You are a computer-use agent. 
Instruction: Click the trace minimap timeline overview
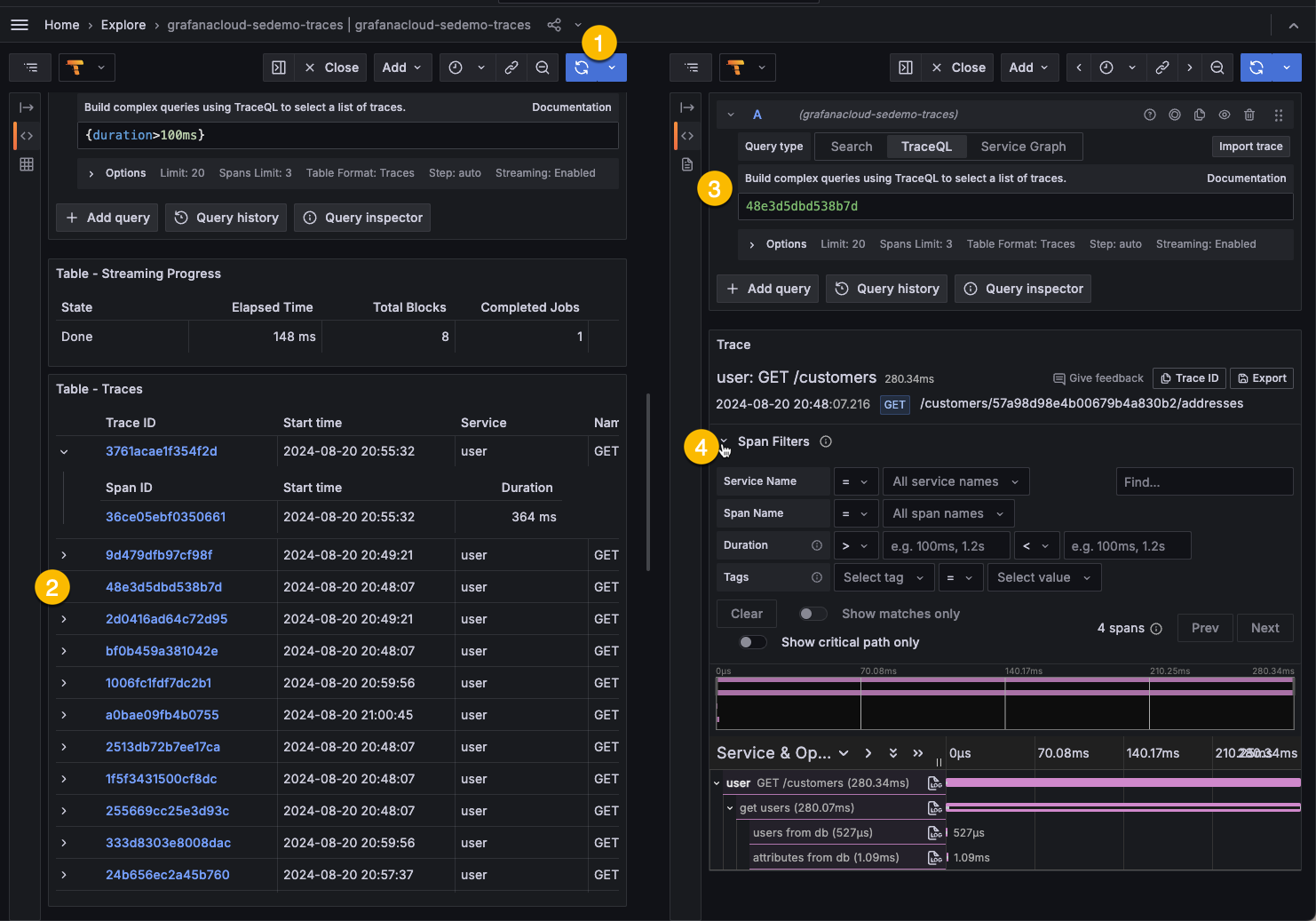[x=1004, y=703]
